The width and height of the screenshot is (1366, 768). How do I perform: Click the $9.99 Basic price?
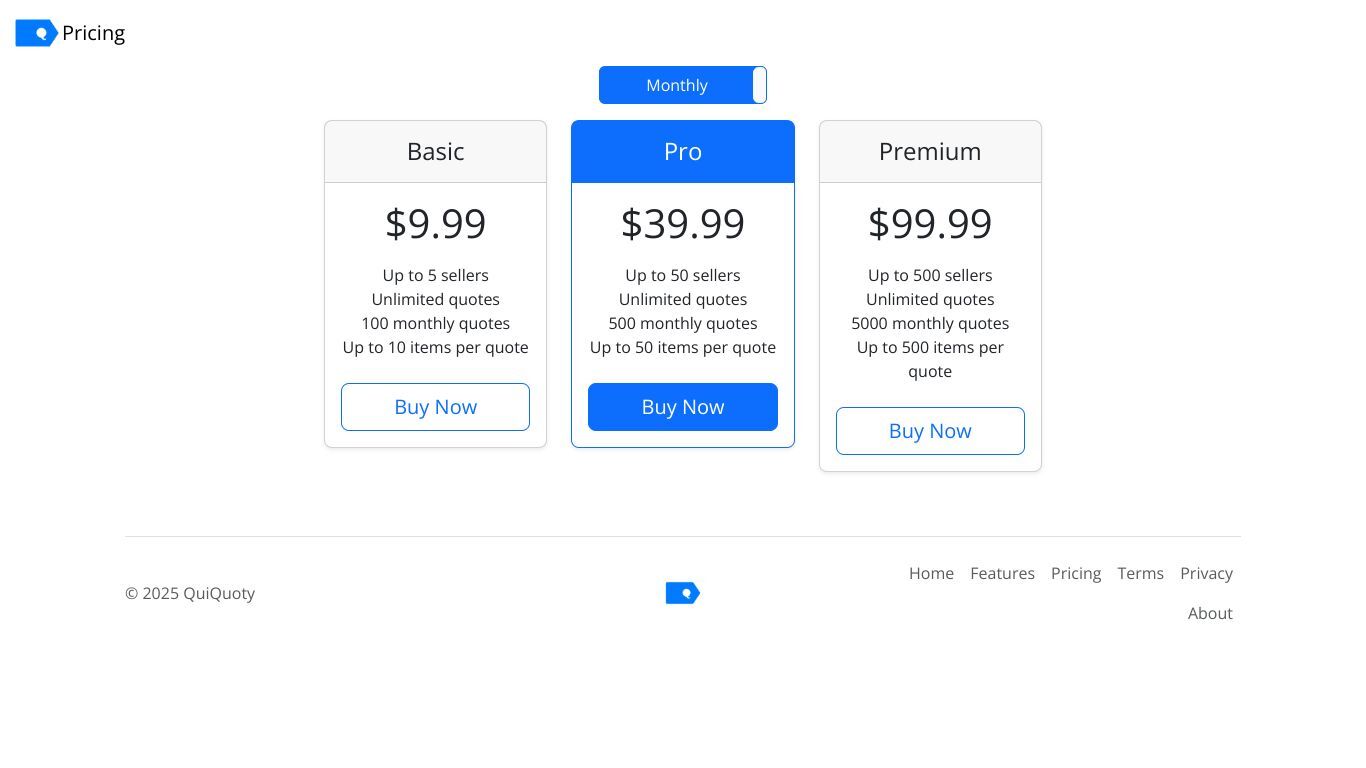435,223
